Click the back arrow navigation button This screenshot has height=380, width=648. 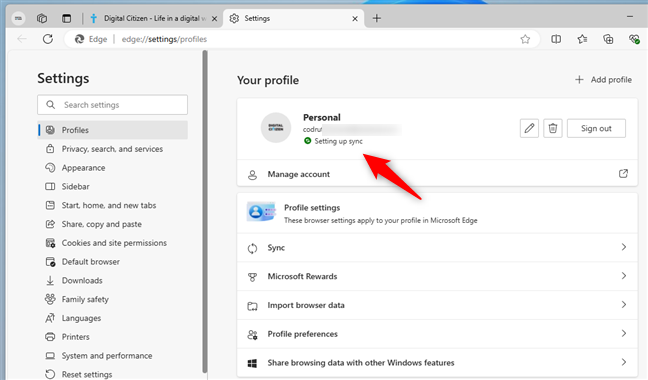pyautogui.click(x=21, y=39)
